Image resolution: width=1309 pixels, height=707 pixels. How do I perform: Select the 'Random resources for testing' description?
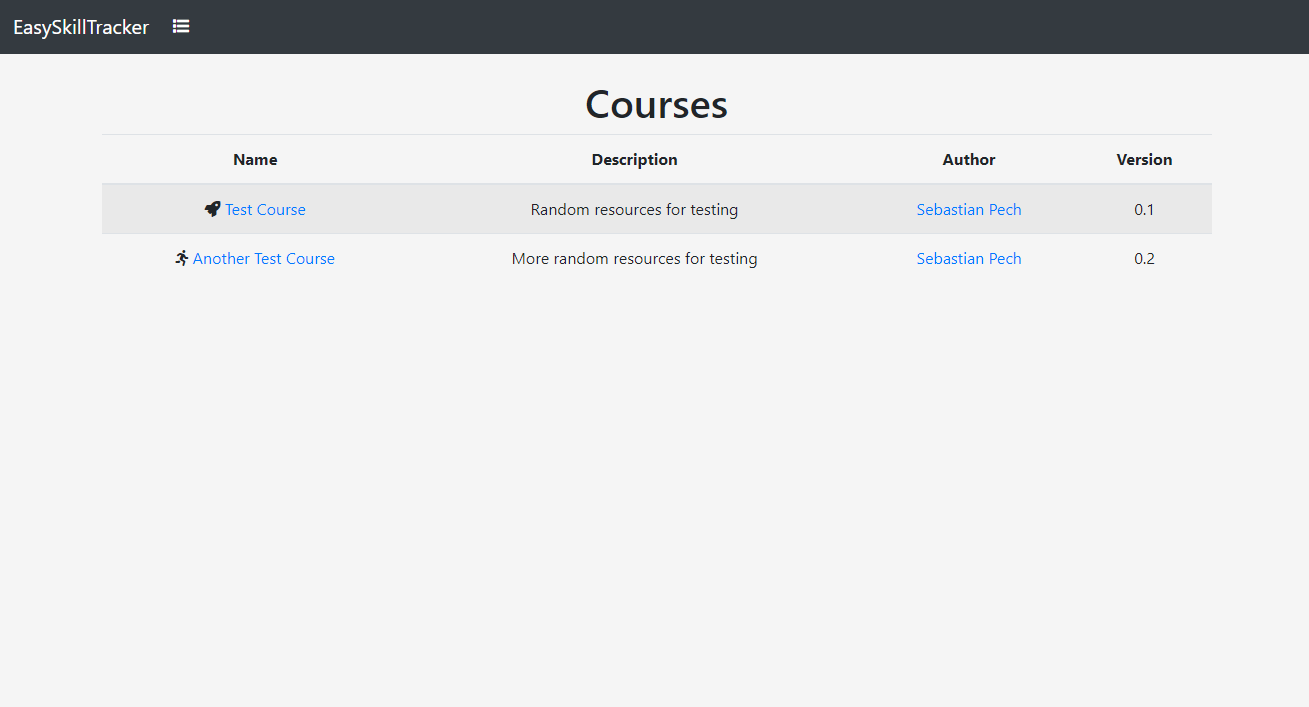click(x=634, y=209)
